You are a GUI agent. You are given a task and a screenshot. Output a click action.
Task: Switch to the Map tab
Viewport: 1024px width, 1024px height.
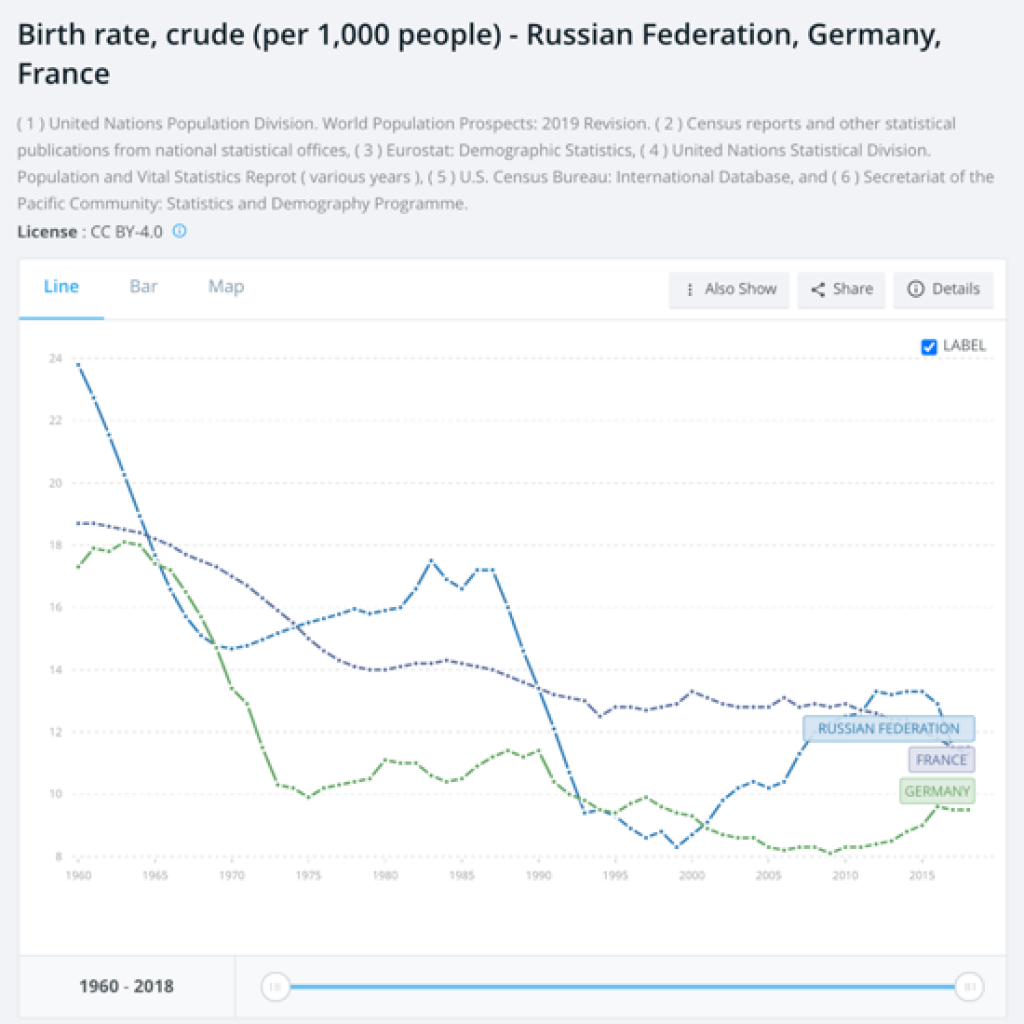(x=226, y=287)
